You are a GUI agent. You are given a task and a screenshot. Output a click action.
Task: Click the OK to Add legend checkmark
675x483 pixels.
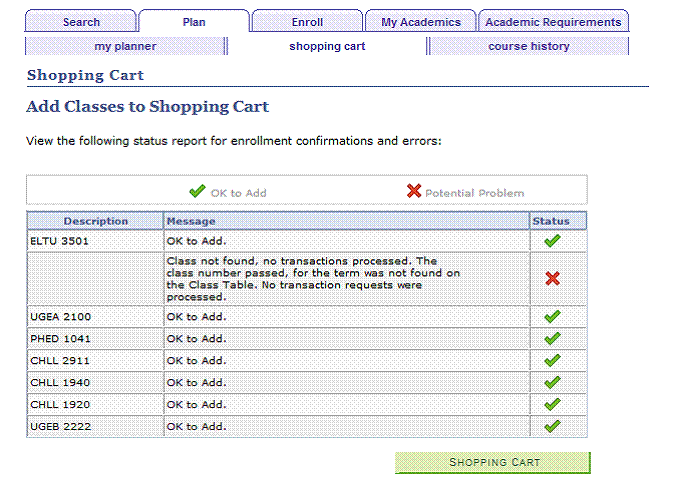[x=197, y=192]
